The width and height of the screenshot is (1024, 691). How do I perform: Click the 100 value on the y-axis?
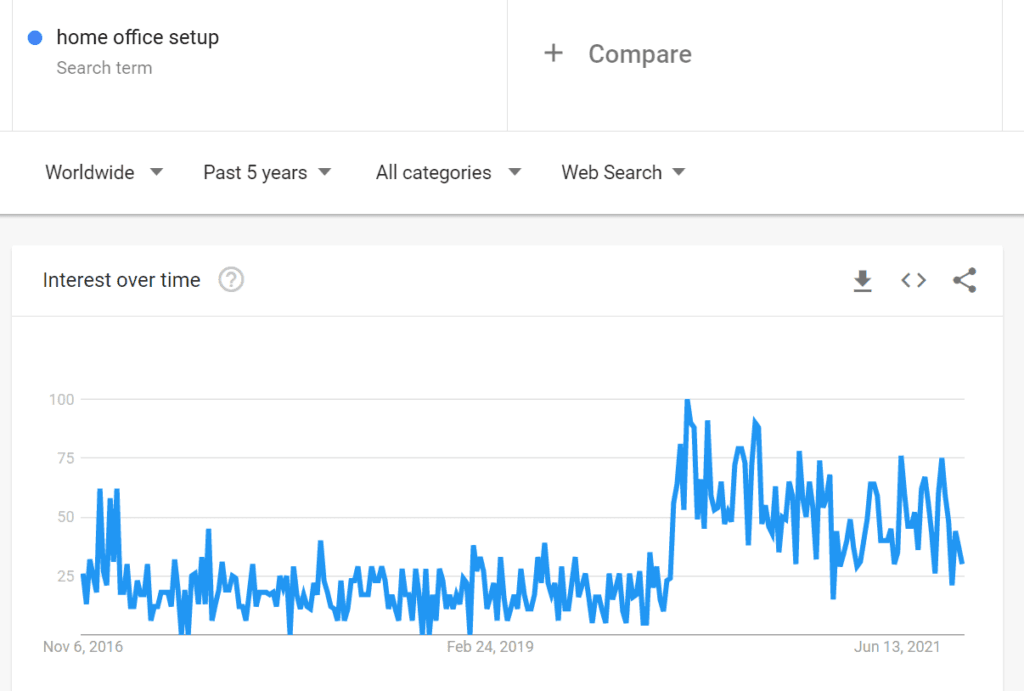pyautogui.click(x=61, y=400)
